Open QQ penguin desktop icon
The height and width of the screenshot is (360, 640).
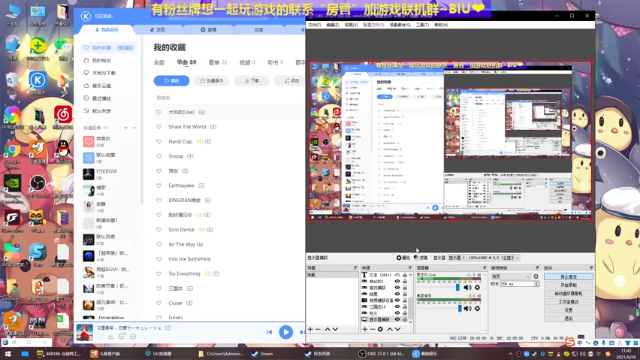(x=63, y=149)
